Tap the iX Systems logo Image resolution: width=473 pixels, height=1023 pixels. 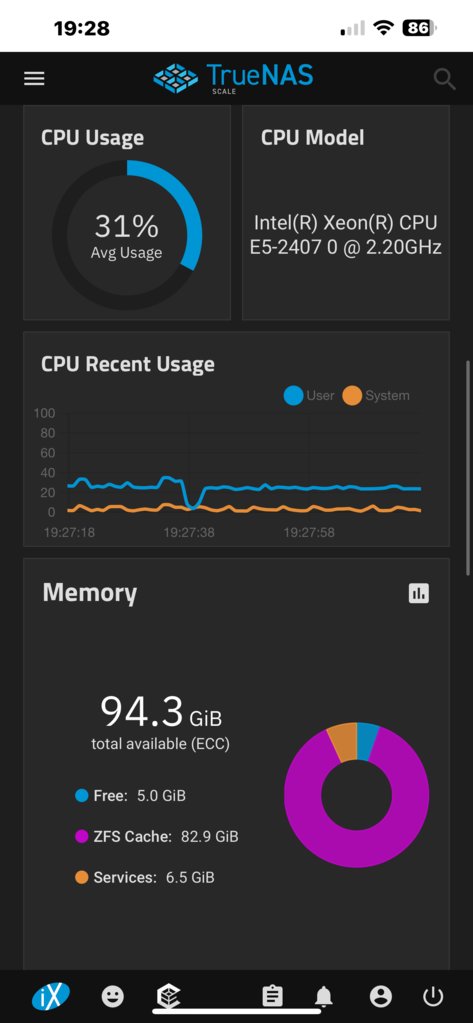click(x=51, y=996)
